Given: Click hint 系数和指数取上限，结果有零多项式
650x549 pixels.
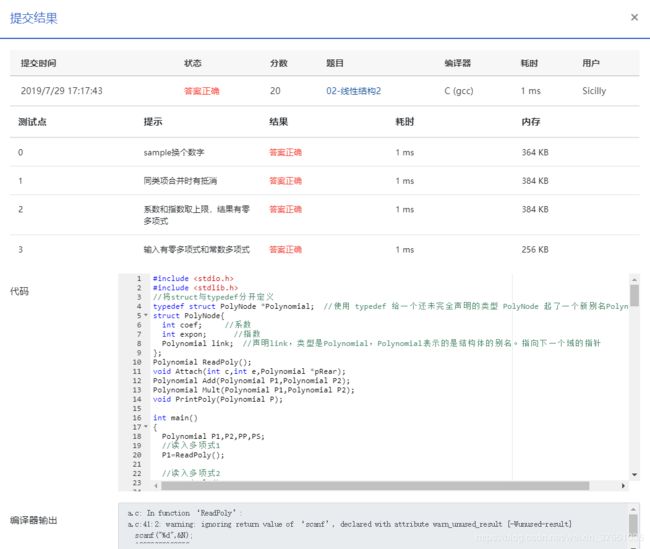Looking at the screenshot, I should pyautogui.click(x=196, y=215).
